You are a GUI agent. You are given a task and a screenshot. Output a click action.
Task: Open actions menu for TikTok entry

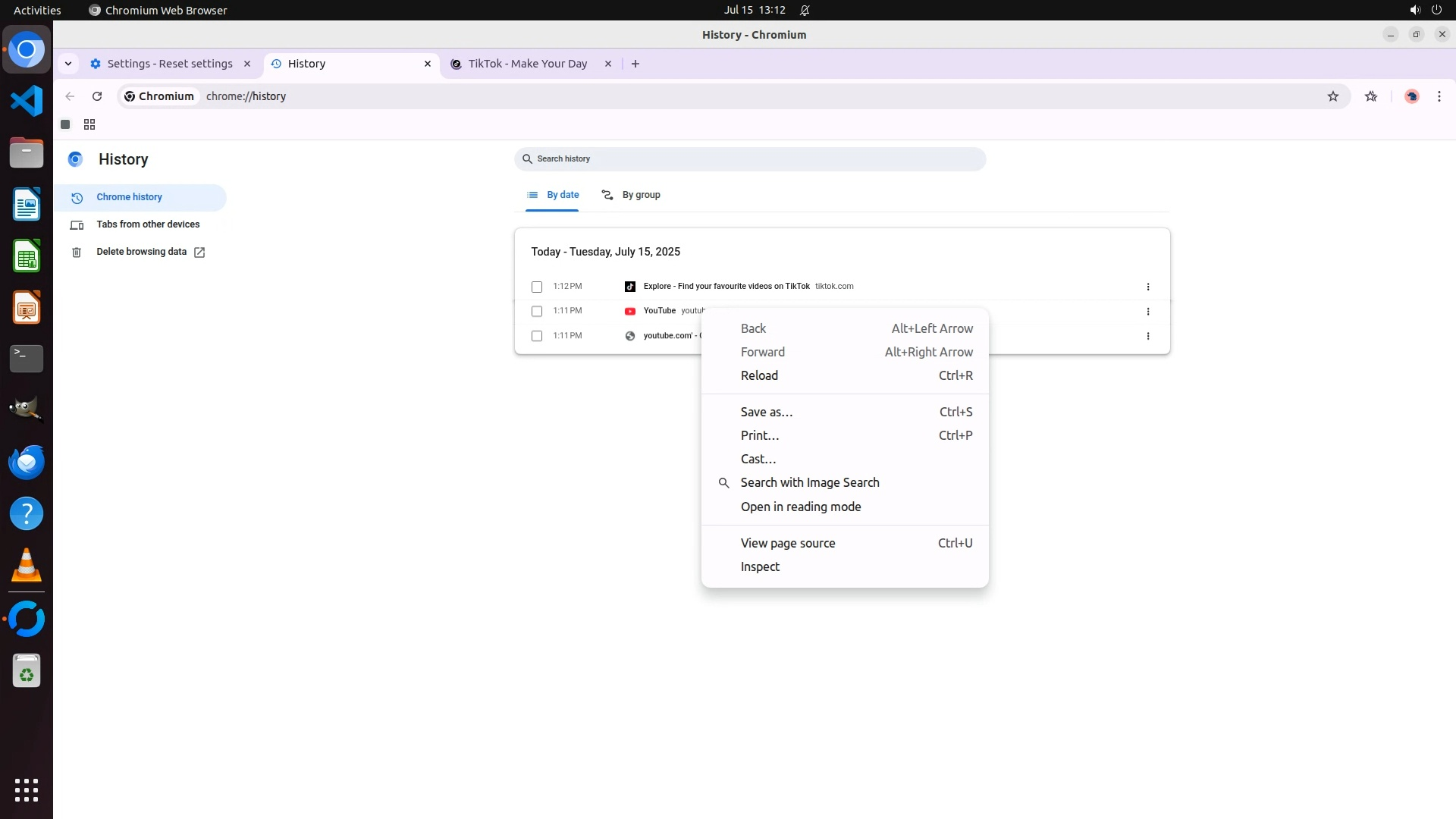coord(1147,287)
